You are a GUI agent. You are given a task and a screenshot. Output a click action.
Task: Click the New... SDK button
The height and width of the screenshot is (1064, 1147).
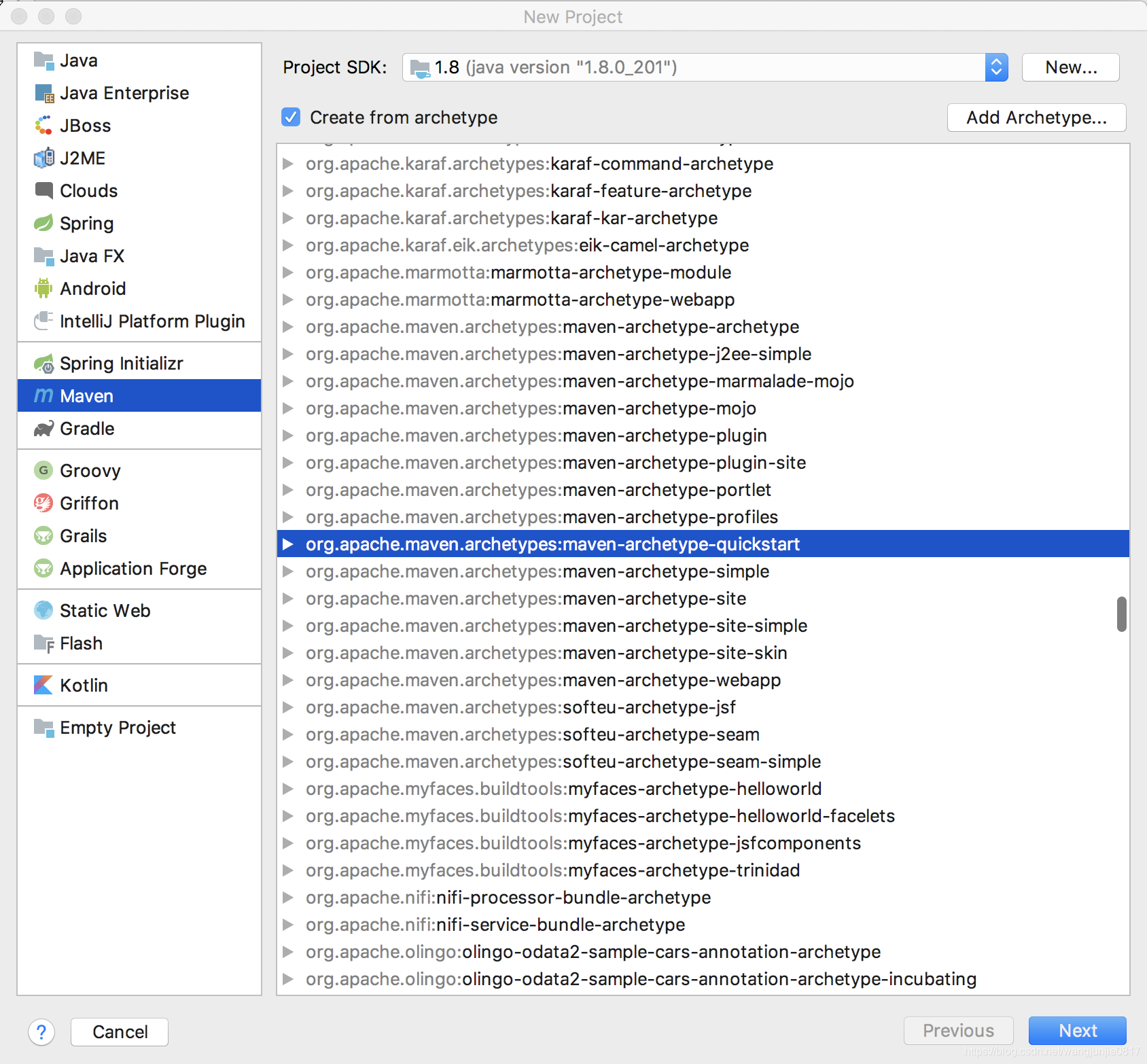point(1071,67)
